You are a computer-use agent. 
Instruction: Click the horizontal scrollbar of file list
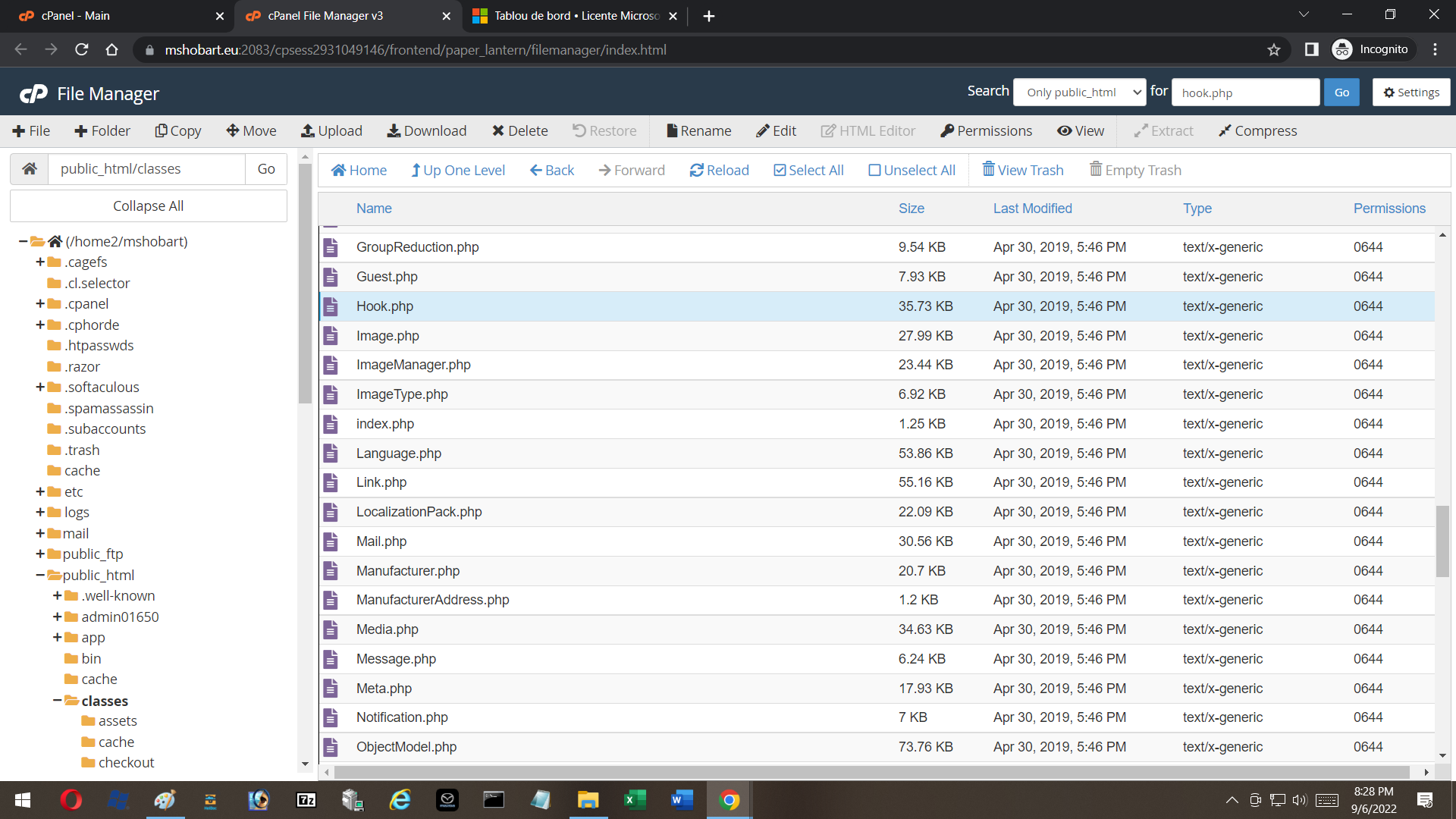click(x=871, y=772)
